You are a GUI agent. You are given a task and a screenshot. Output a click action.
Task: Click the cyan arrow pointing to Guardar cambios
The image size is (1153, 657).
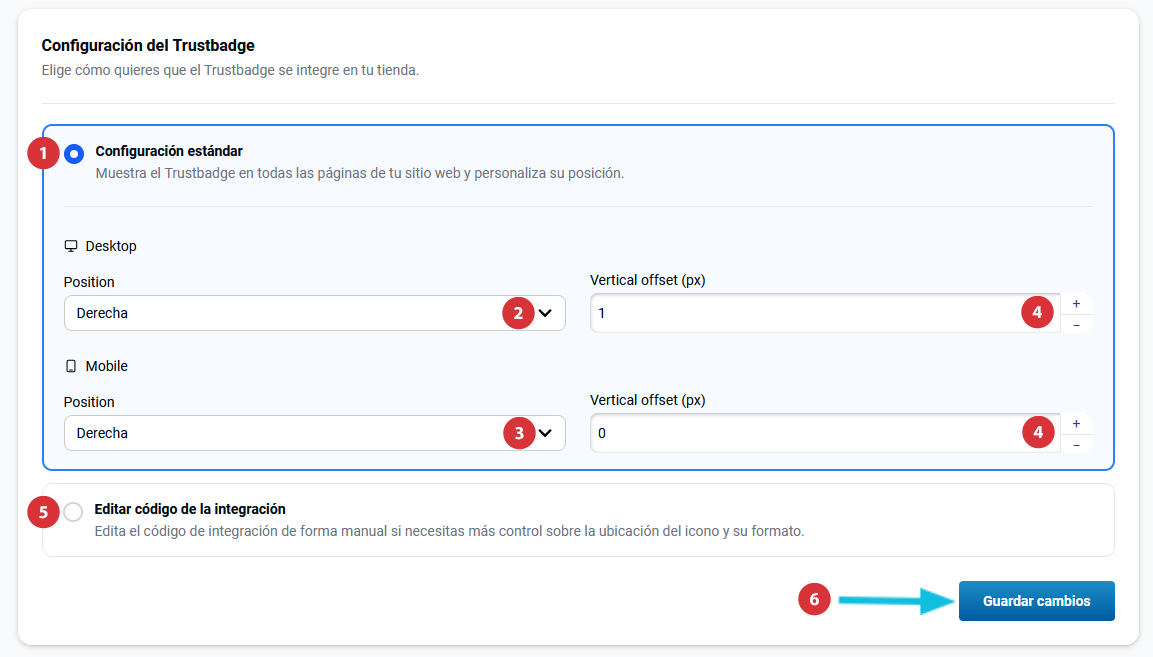pyautogui.click(x=895, y=600)
